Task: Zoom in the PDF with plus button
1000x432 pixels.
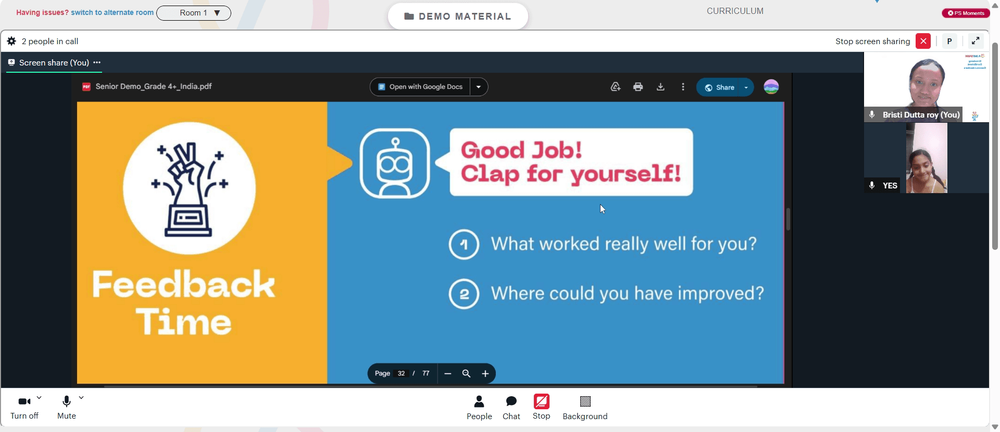Action: (x=485, y=373)
